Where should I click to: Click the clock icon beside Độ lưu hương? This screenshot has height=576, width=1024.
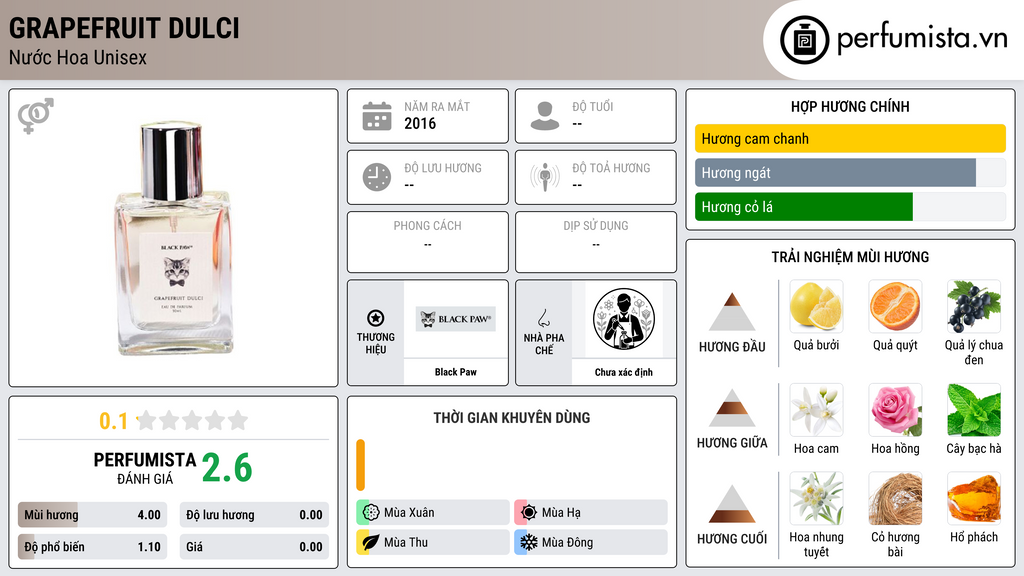point(377,177)
